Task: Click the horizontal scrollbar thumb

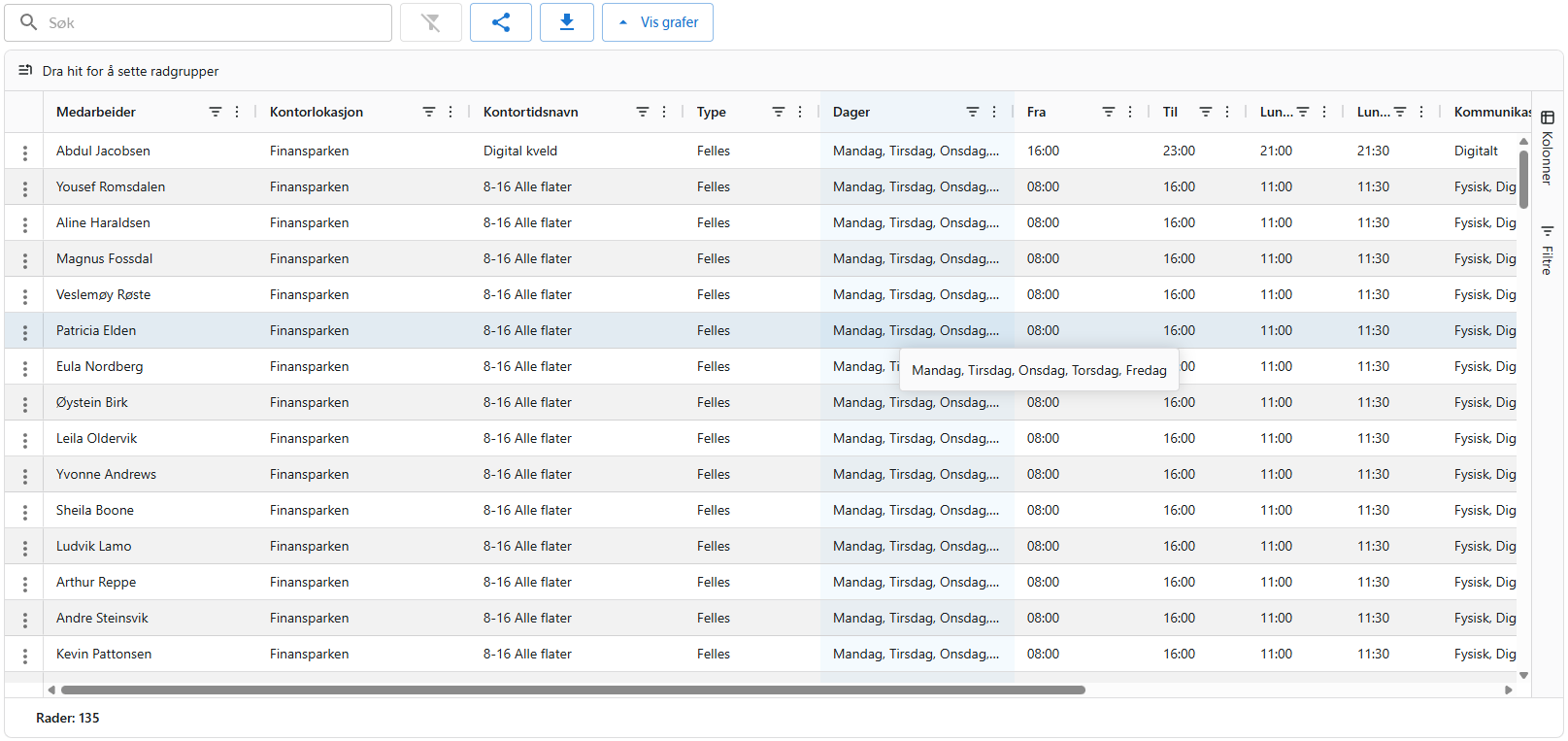Action: coord(573,690)
